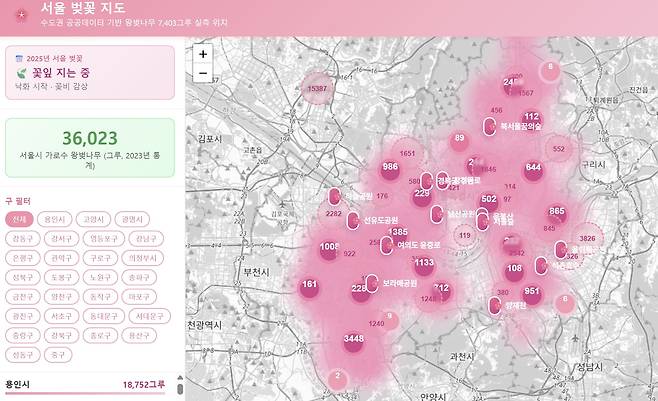The width and height of the screenshot is (658, 401).
Task: Filter by 마포구 district chip
Action: (x=139, y=297)
